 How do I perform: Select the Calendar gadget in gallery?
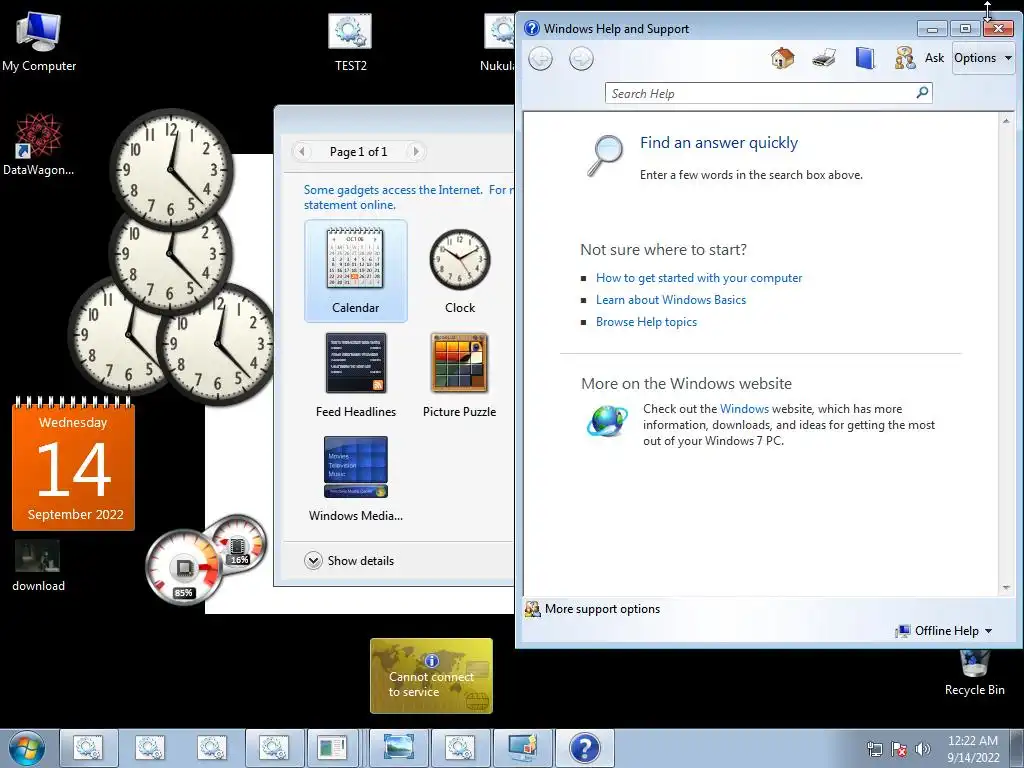[x=355, y=271]
